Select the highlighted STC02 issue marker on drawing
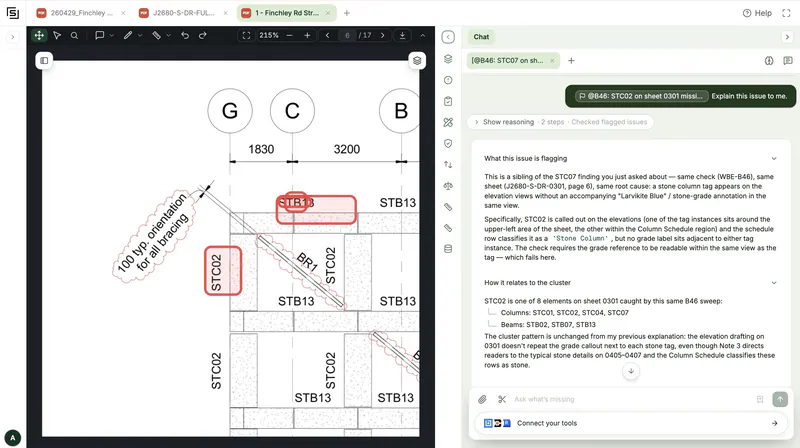The width and height of the screenshot is (800, 448). pos(223,271)
